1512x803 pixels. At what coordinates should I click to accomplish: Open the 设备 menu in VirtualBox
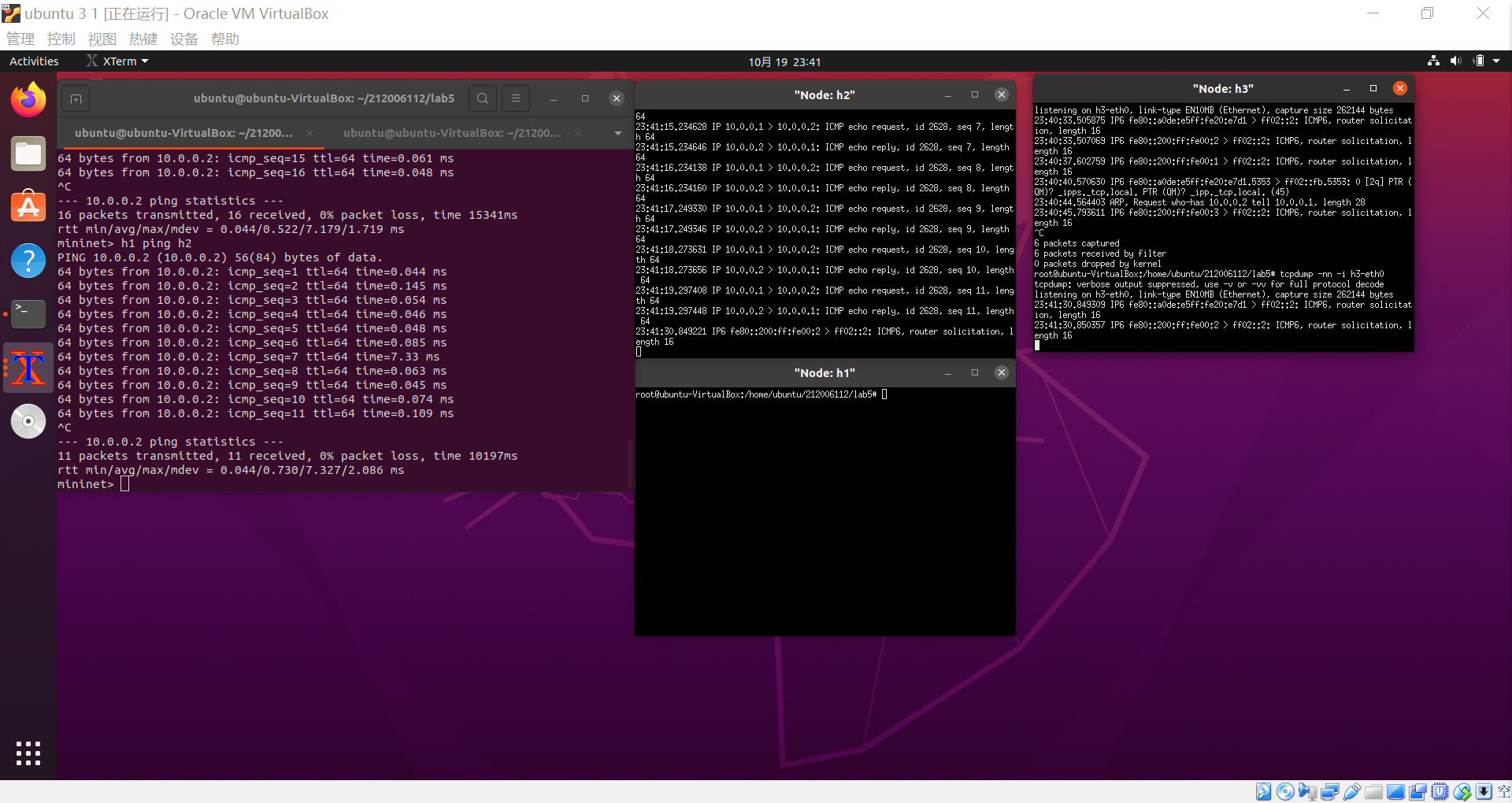(x=184, y=39)
